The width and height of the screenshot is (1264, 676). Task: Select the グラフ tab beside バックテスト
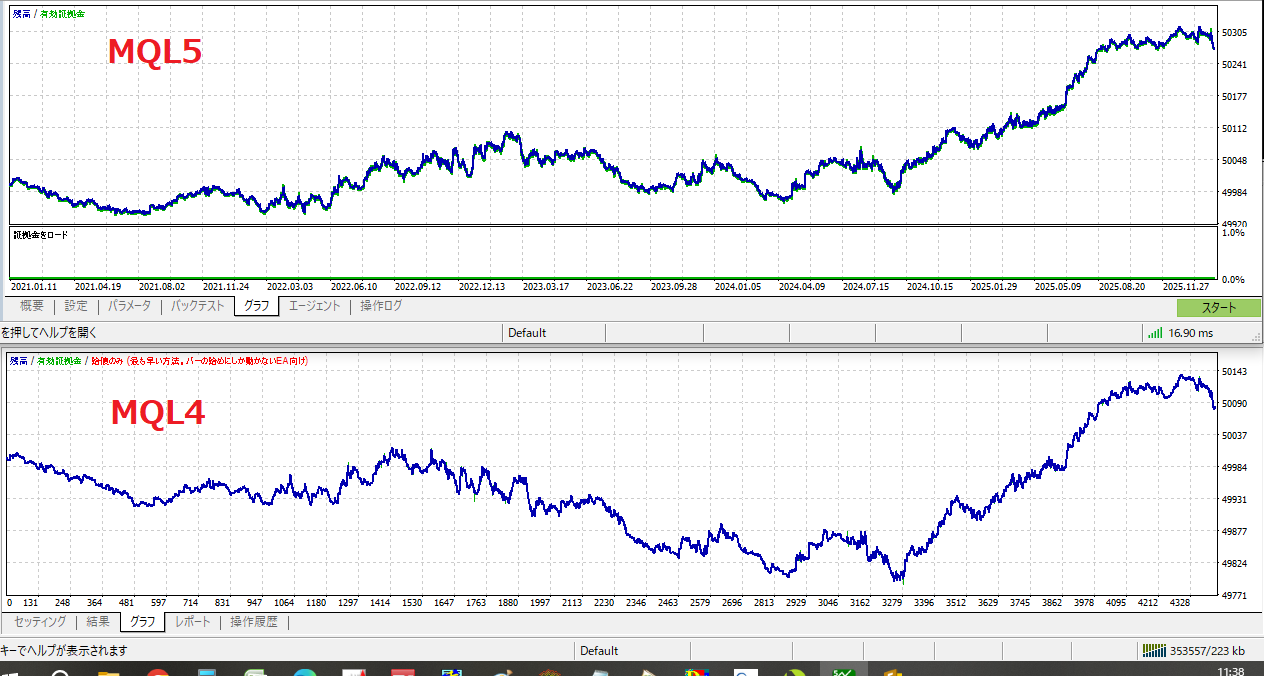(256, 306)
